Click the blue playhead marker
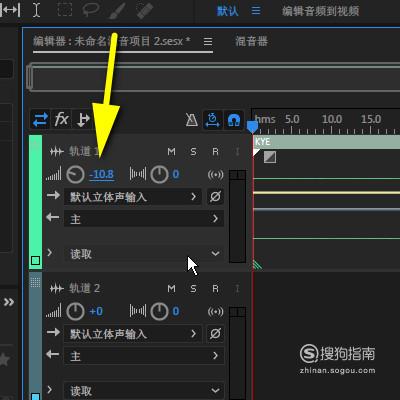 pyautogui.click(x=252, y=126)
